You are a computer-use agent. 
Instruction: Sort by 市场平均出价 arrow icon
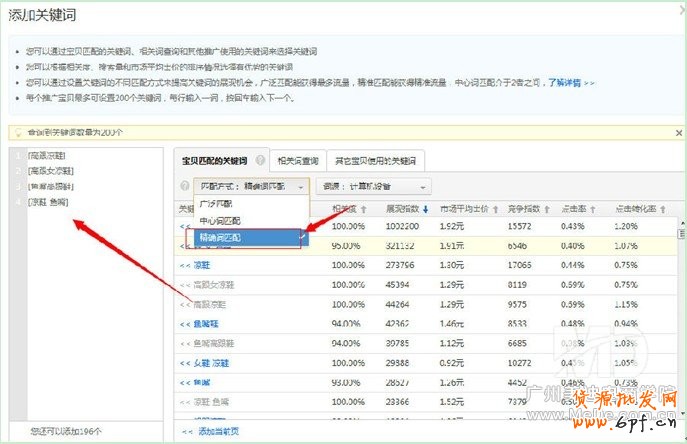tap(496, 210)
